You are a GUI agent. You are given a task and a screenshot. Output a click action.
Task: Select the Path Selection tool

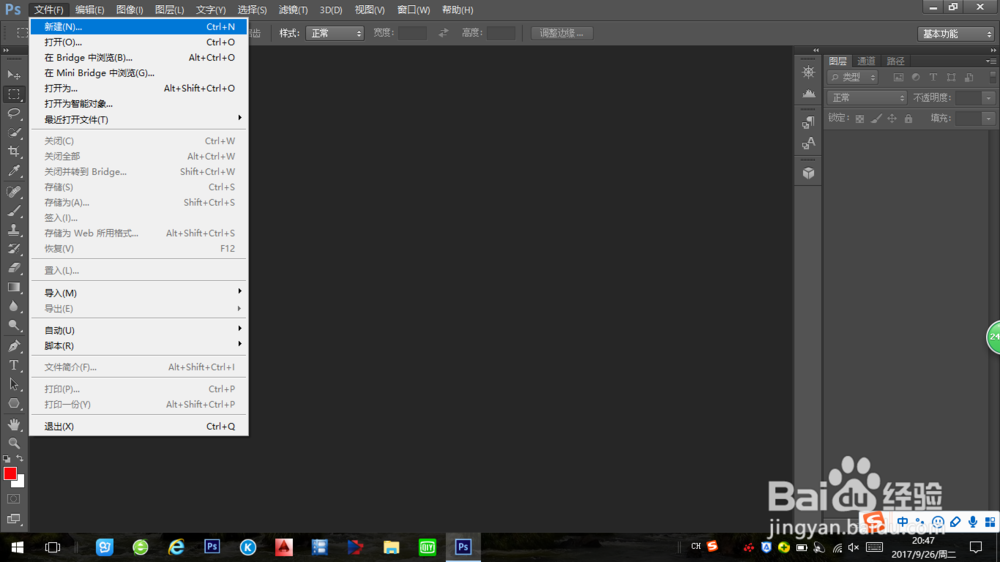(x=13, y=385)
